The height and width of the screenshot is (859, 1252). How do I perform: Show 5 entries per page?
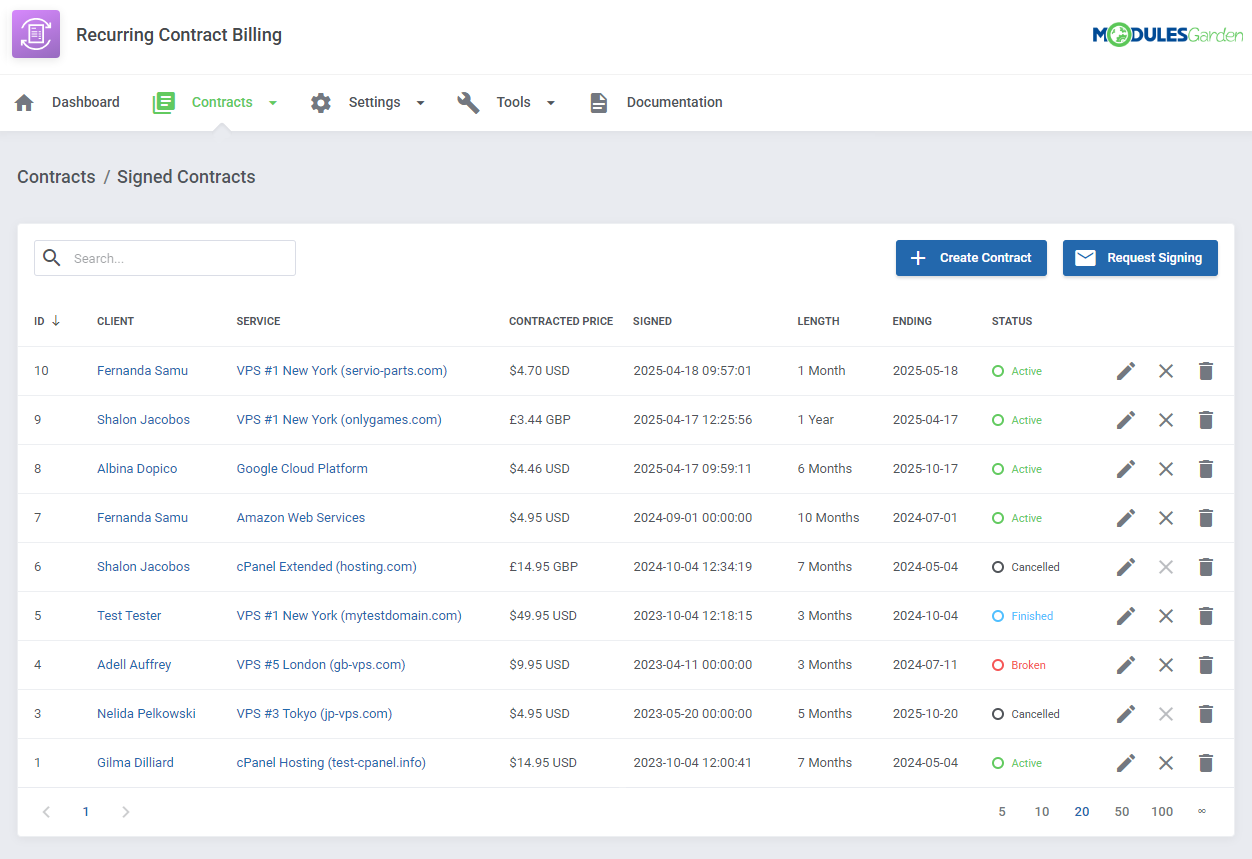coord(1002,812)
